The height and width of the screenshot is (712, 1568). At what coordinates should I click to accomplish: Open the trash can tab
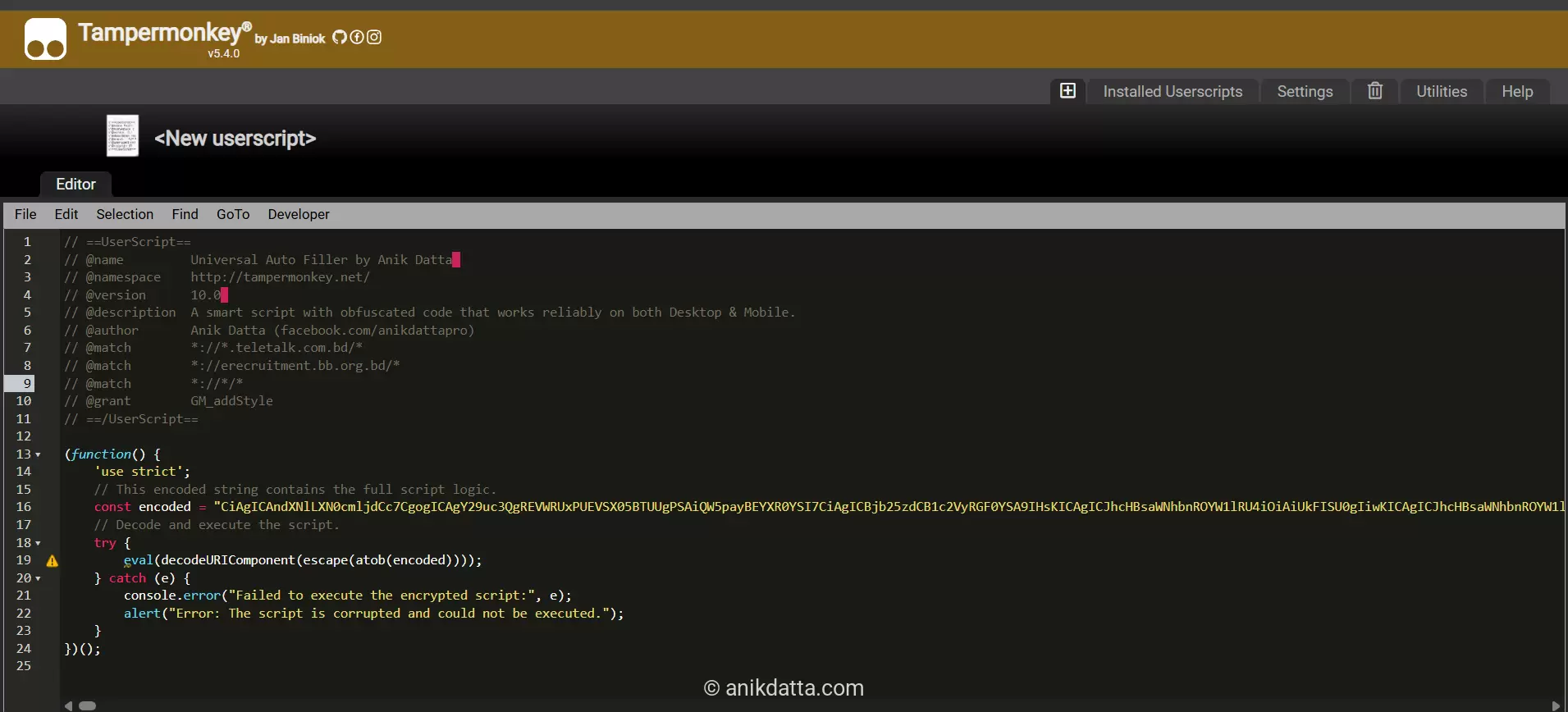click(x=1375, y=90)
